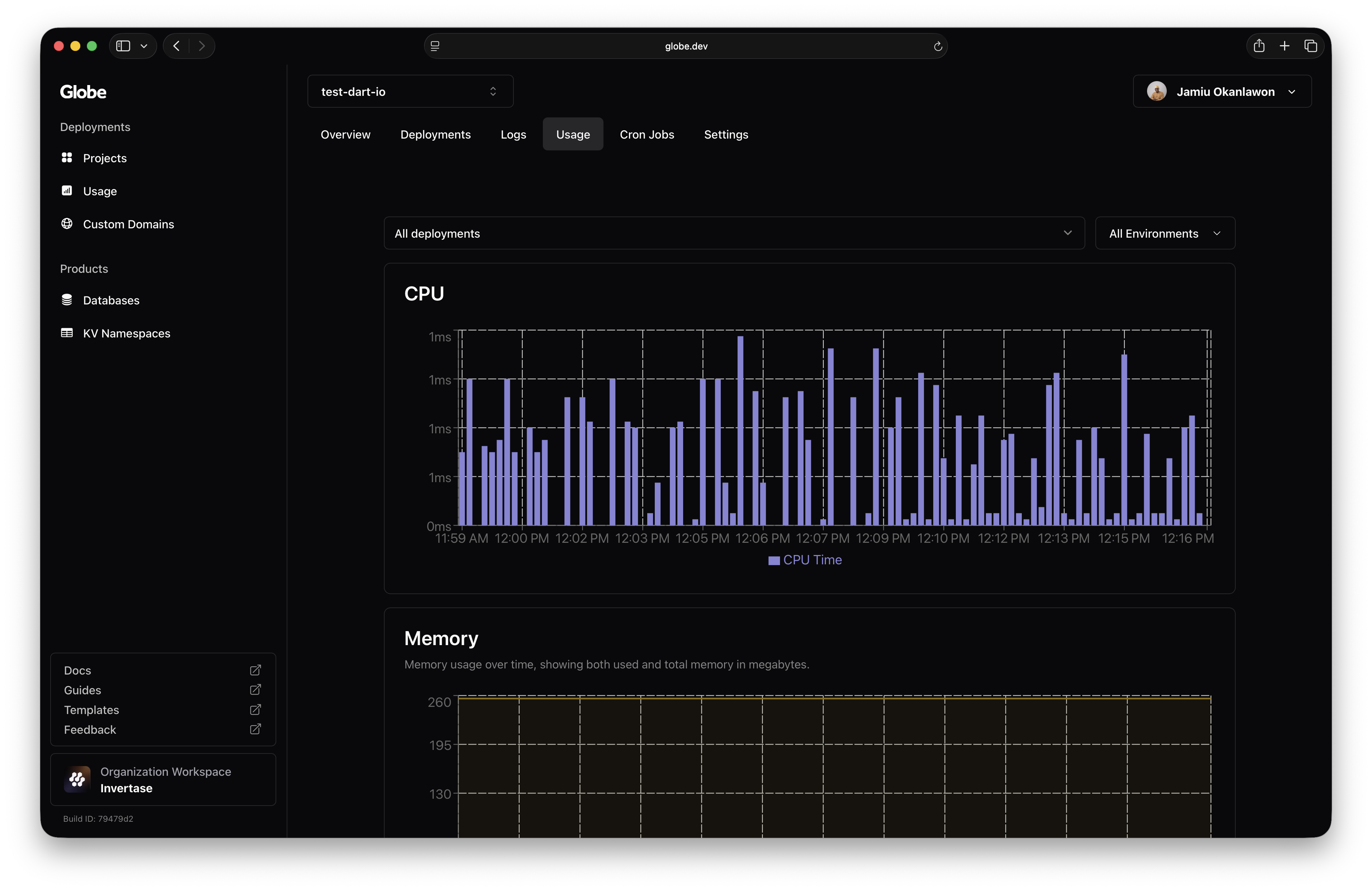Screen dimensions: 1372x891
Task: Open the Templates link
Action: click(x=91, y=710)
